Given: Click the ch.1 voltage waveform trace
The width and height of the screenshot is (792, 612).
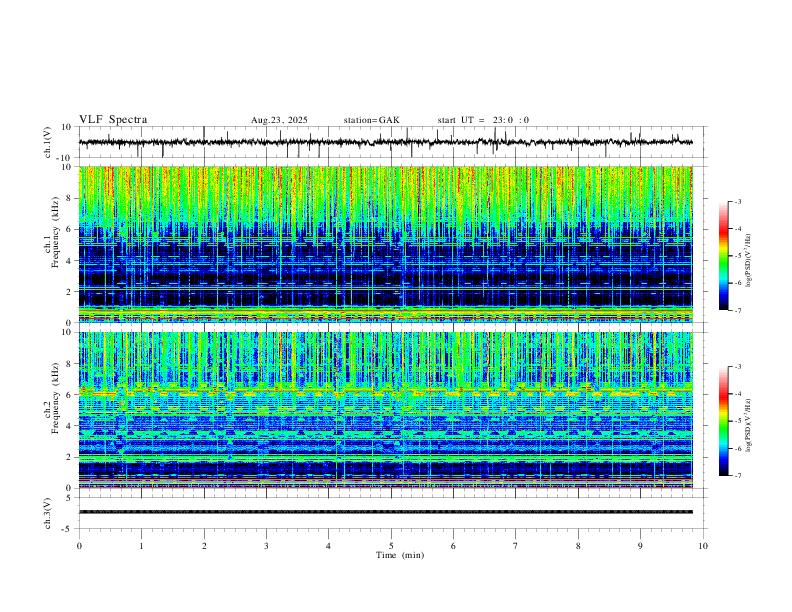Looking at the screenshot, I should pyautogui.click(x=385, y=142).
